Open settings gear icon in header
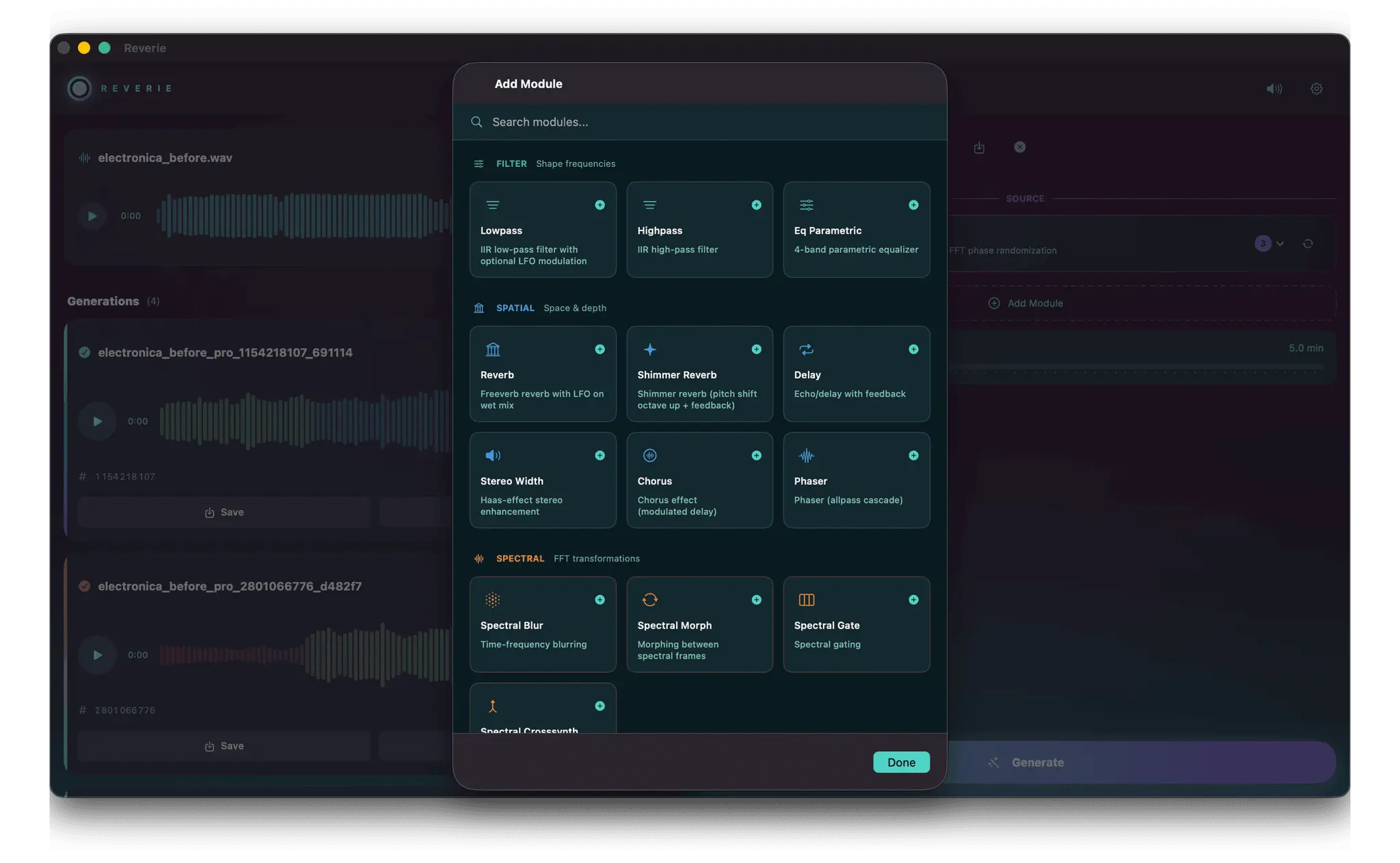 [x=1316, y=89]
